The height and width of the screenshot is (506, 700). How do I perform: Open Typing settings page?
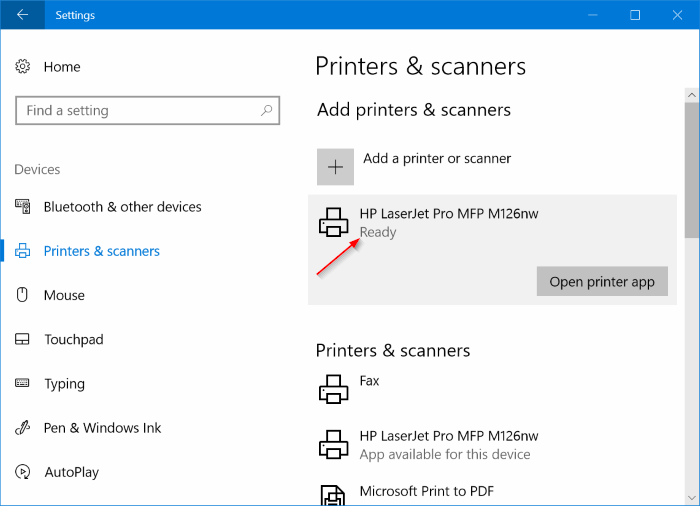click(64, 384)
